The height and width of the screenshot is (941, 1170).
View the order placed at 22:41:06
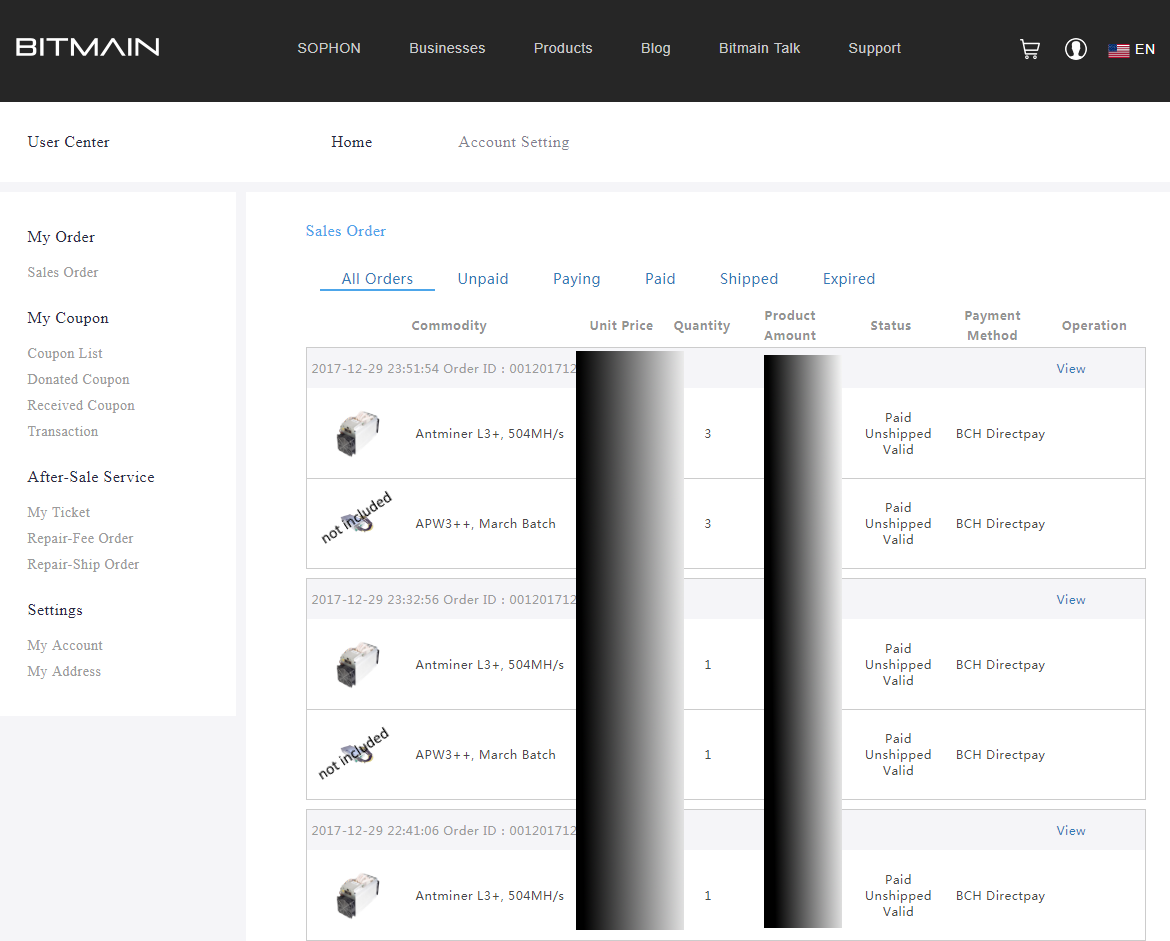click(1070, 831)
